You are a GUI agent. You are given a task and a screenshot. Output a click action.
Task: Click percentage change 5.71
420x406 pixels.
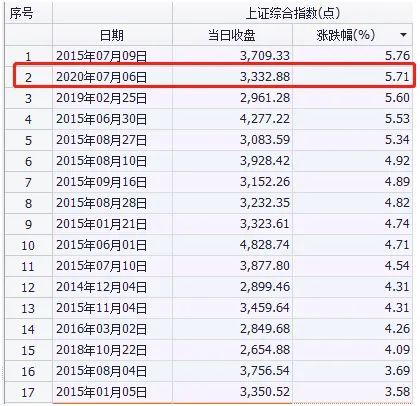click(x=397, y=76)
